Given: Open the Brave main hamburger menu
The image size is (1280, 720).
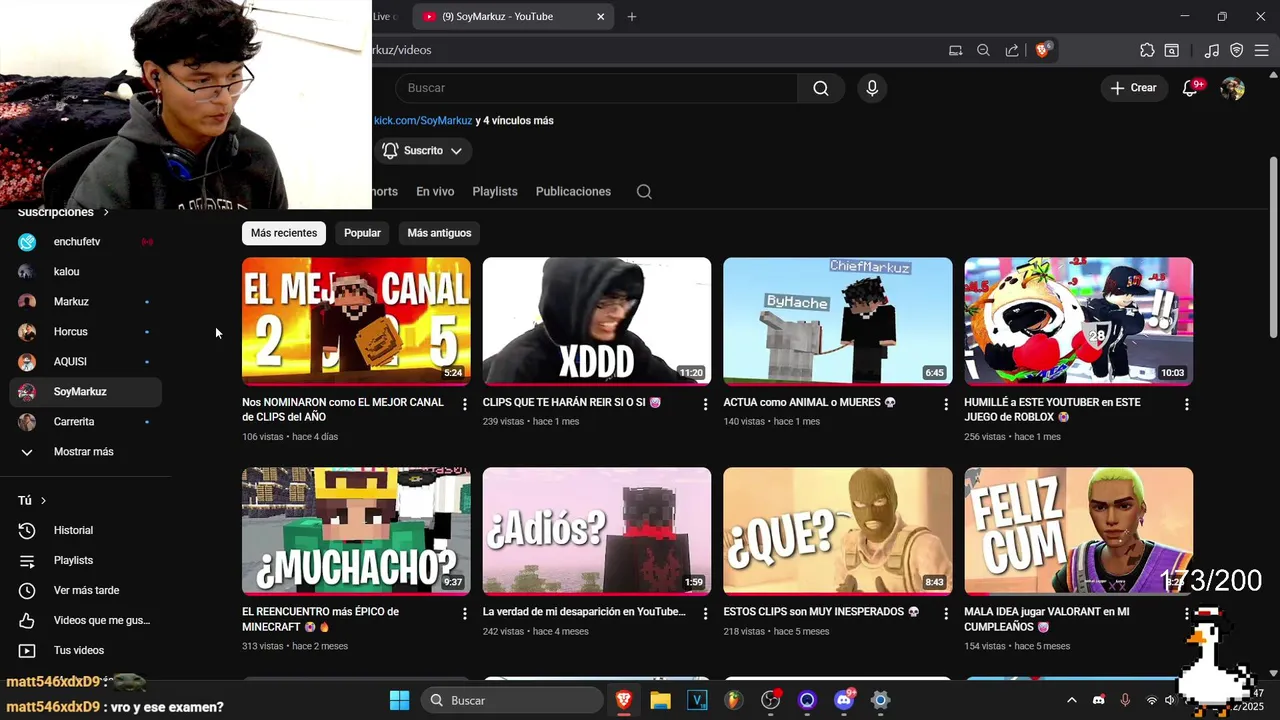Looking at the screenshot, I should [x=1262, y=50].
